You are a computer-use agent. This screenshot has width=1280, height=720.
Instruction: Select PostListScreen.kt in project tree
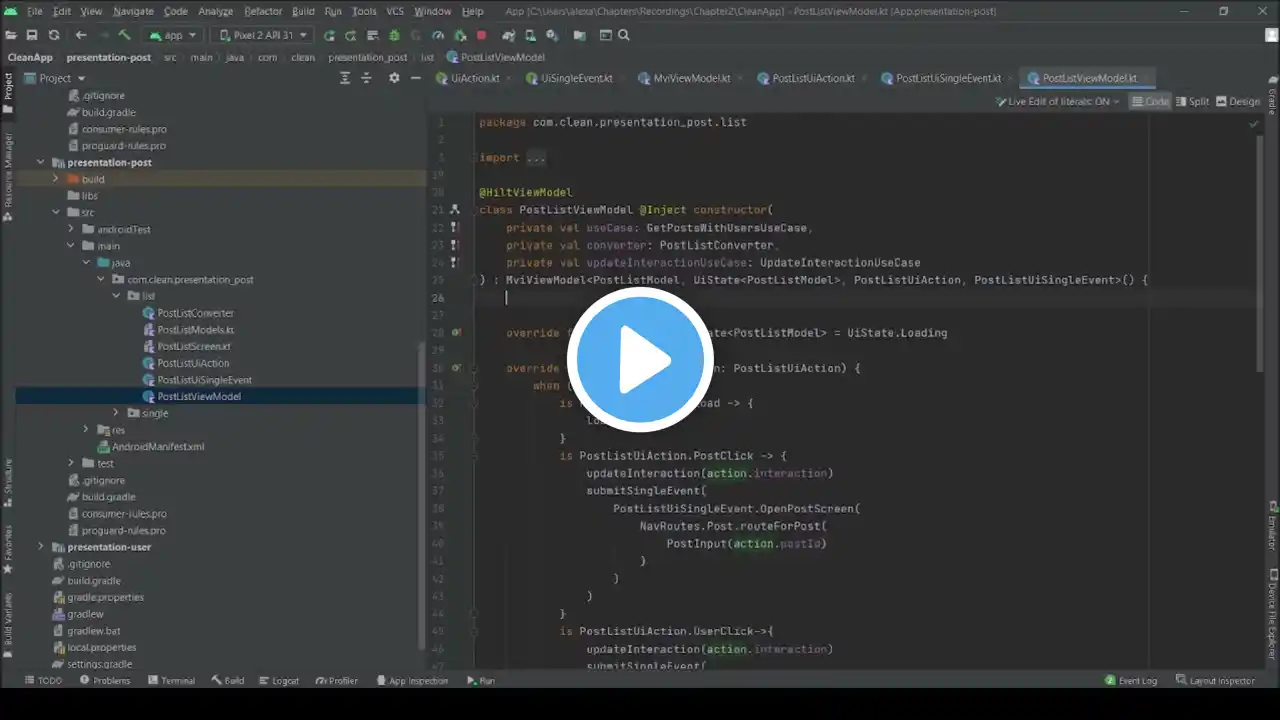click(x=193, y=346)
